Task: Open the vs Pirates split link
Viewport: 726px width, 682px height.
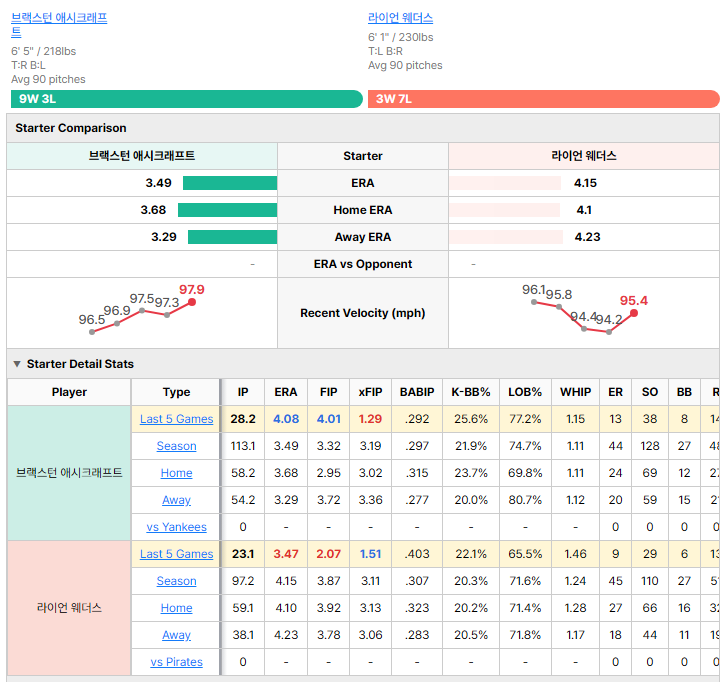Action: [x=176, y=662]
